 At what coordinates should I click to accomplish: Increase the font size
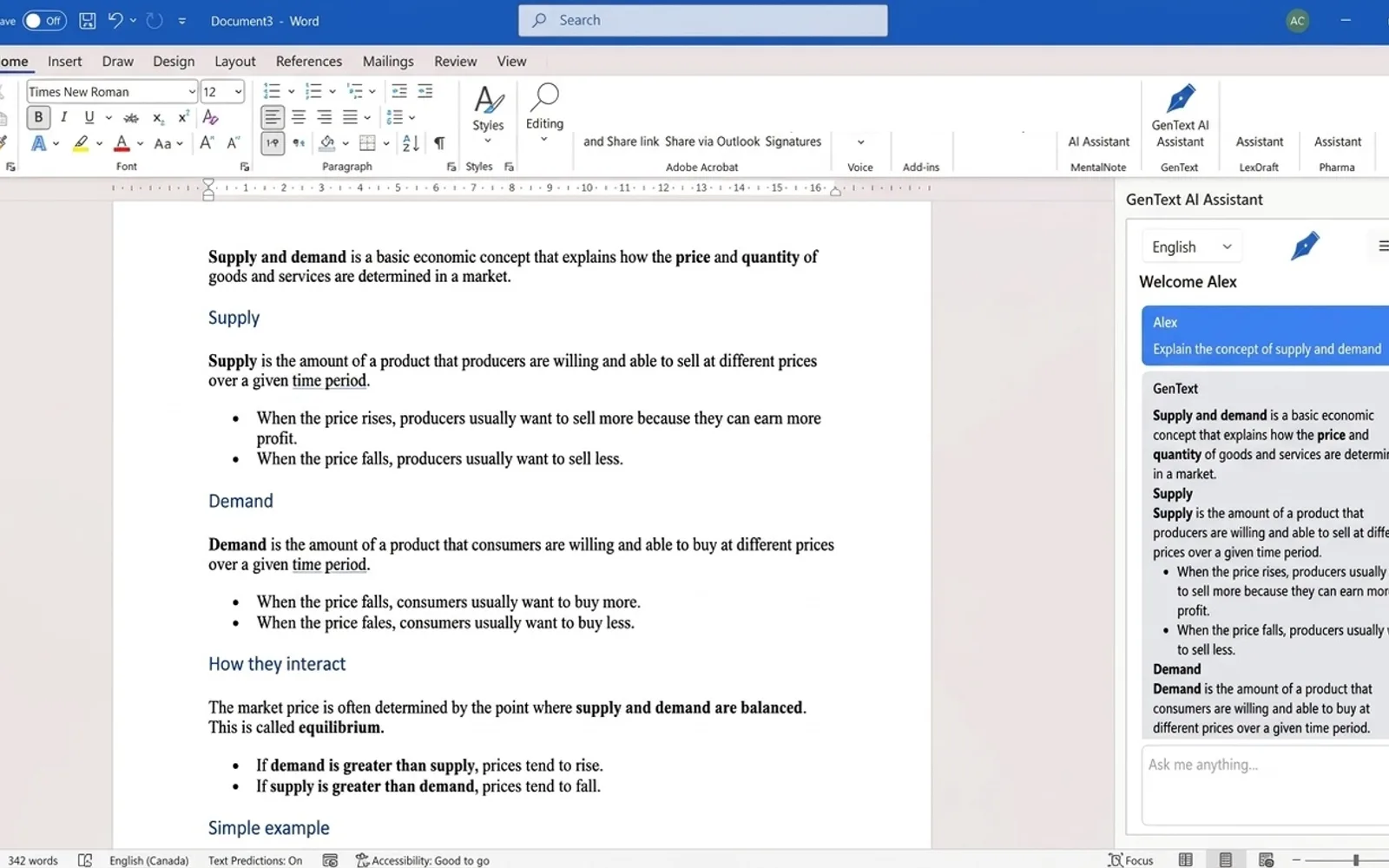[207, 143]
